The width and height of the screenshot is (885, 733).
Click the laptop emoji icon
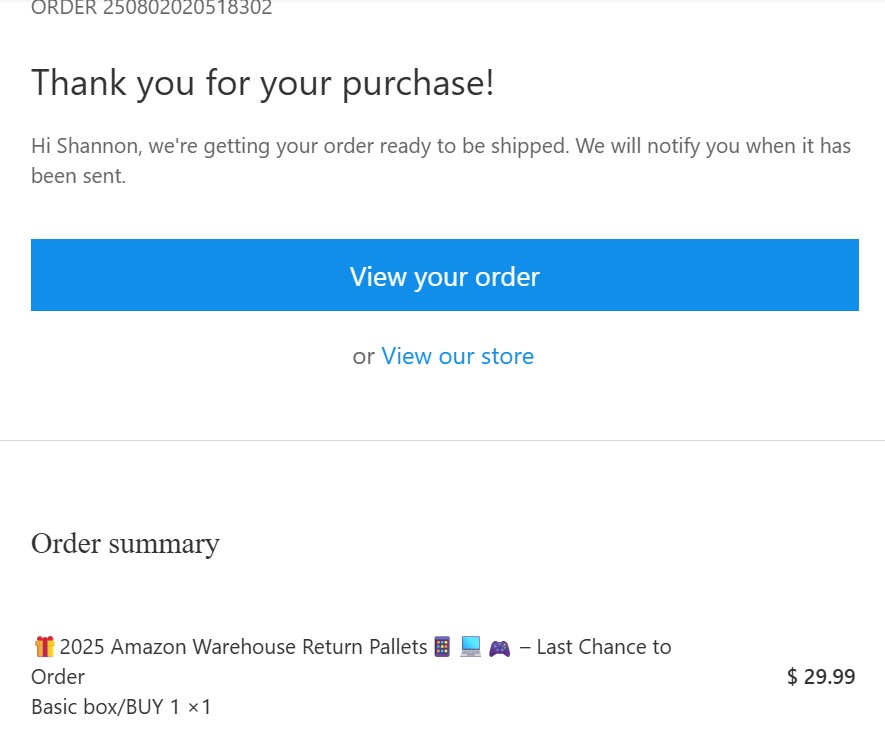pyautogui.click(x=470, y=647)
